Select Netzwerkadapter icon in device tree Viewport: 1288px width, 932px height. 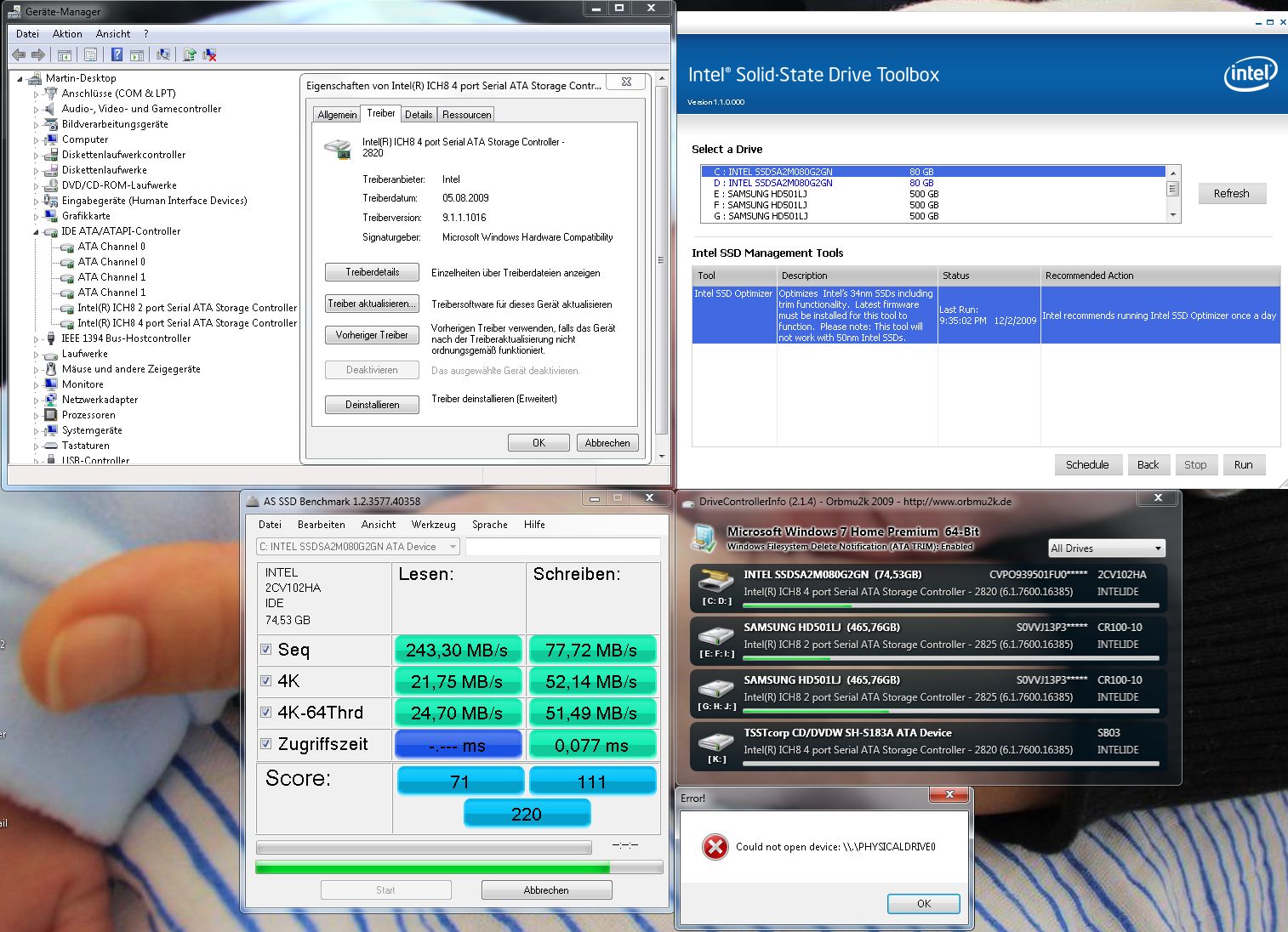(51, 400)
